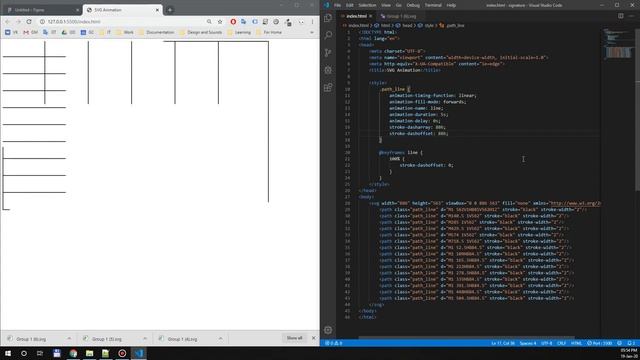Open the Go menu in VS Code
Viewport: 640px width, 360px height.
click(x=399, y=5)
